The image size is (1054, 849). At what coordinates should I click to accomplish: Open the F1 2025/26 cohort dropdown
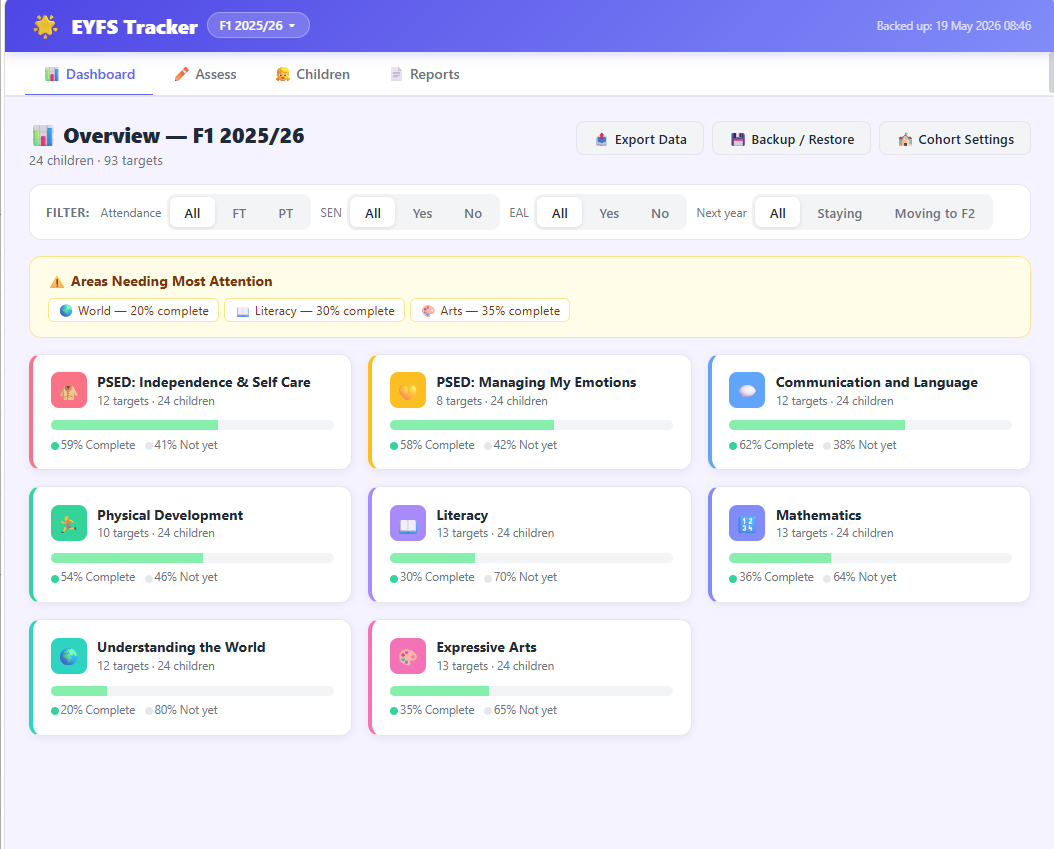pyautogui.click(x=258, y=26)
